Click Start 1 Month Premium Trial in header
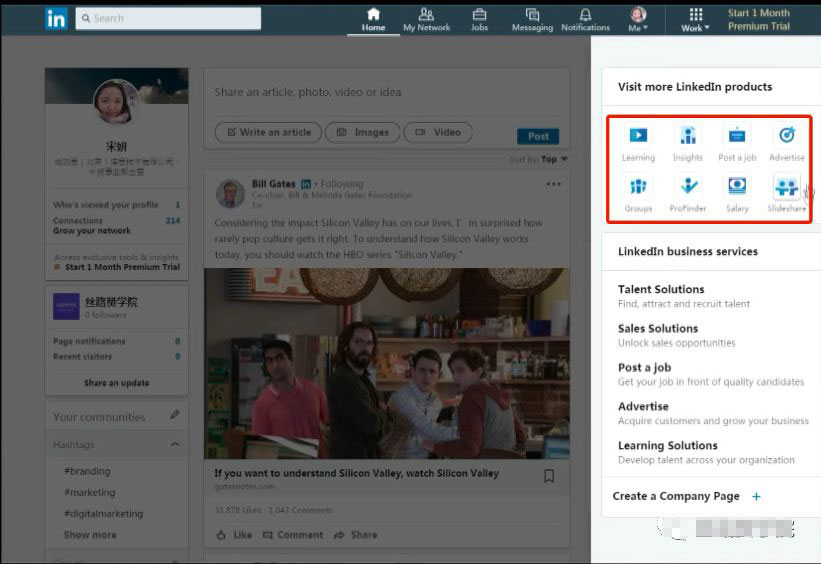821x564 pixels. [759, 20]
